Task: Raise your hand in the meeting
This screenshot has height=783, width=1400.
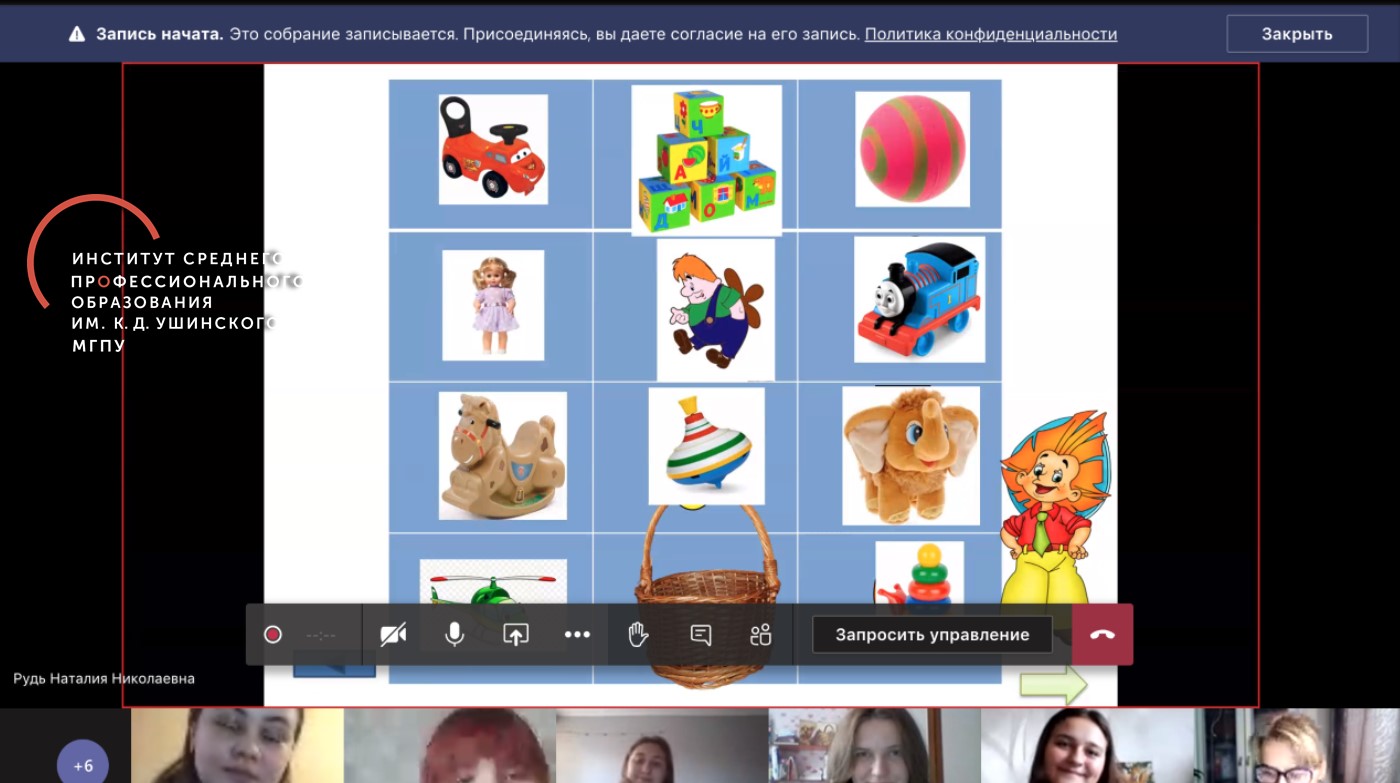Action: (638, 635)
